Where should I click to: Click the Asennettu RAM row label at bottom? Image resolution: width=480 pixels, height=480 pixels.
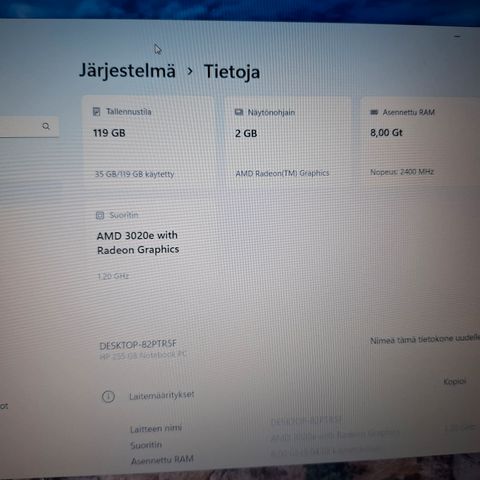[x=162, y=460]
